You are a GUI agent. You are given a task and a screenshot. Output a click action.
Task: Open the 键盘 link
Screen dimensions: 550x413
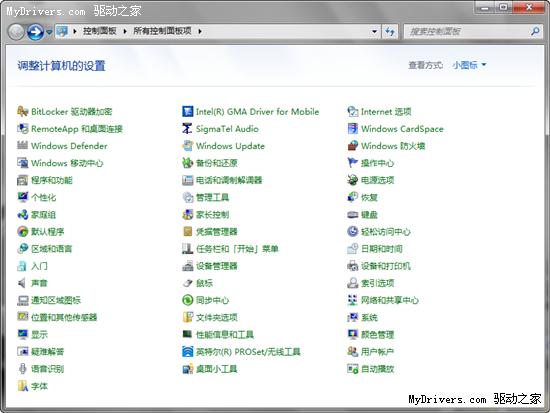[x=369, y=214]
